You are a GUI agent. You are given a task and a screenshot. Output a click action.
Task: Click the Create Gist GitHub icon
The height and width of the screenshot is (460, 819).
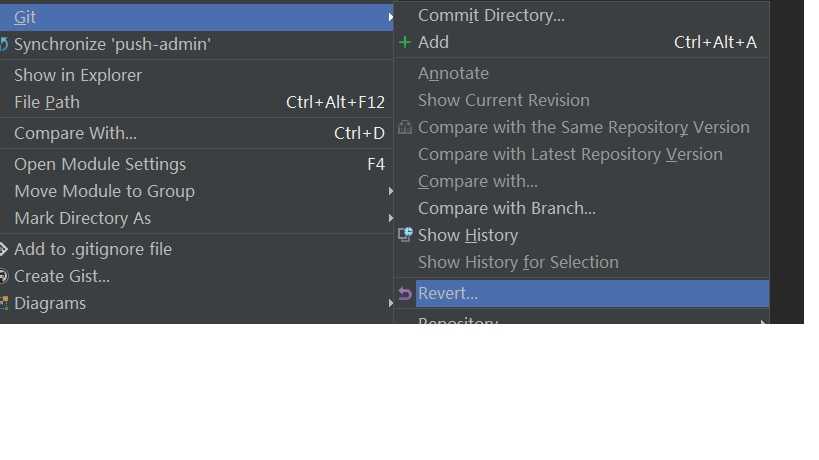point(4,277)
